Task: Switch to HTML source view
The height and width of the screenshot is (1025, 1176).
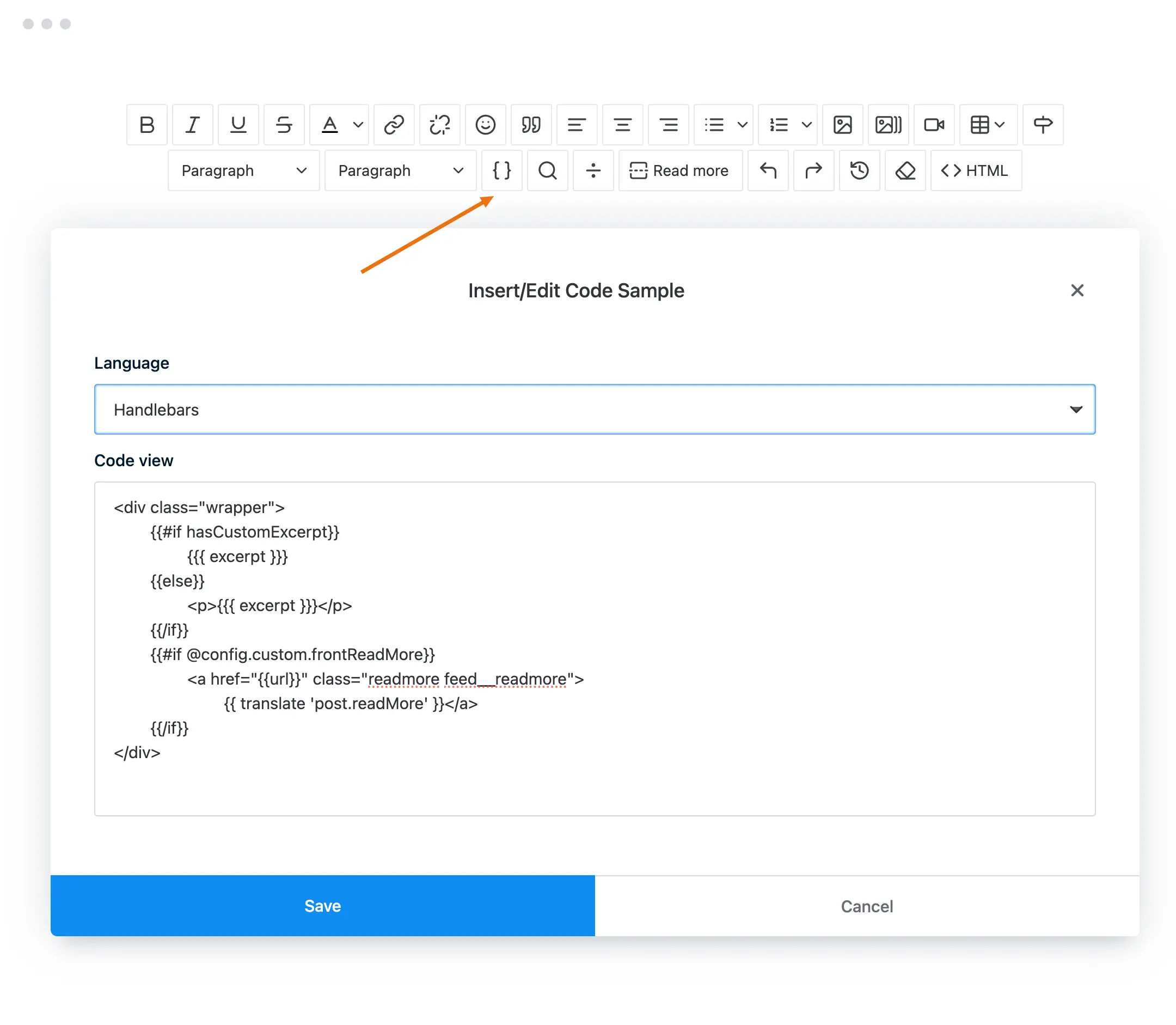Action: click(976, 170)
